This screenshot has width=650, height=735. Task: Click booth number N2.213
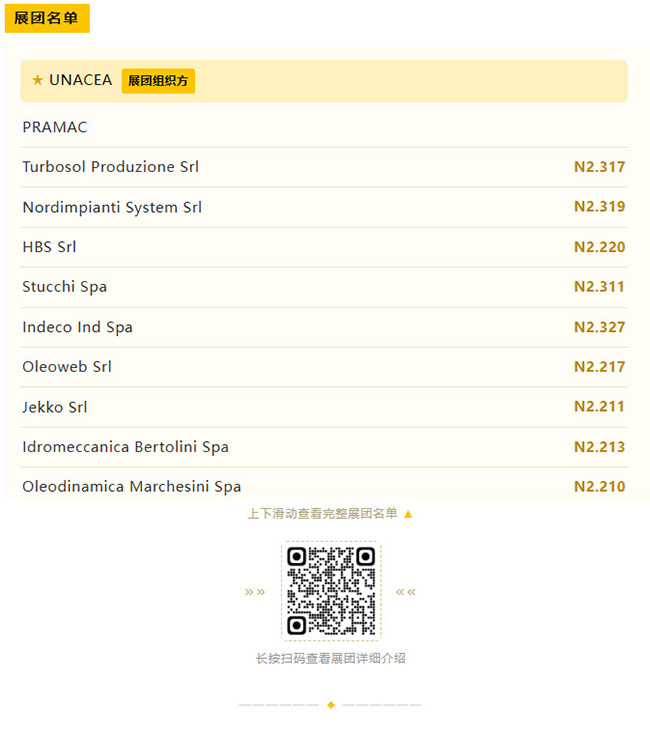pyautogui.click(x=599, y=447)
